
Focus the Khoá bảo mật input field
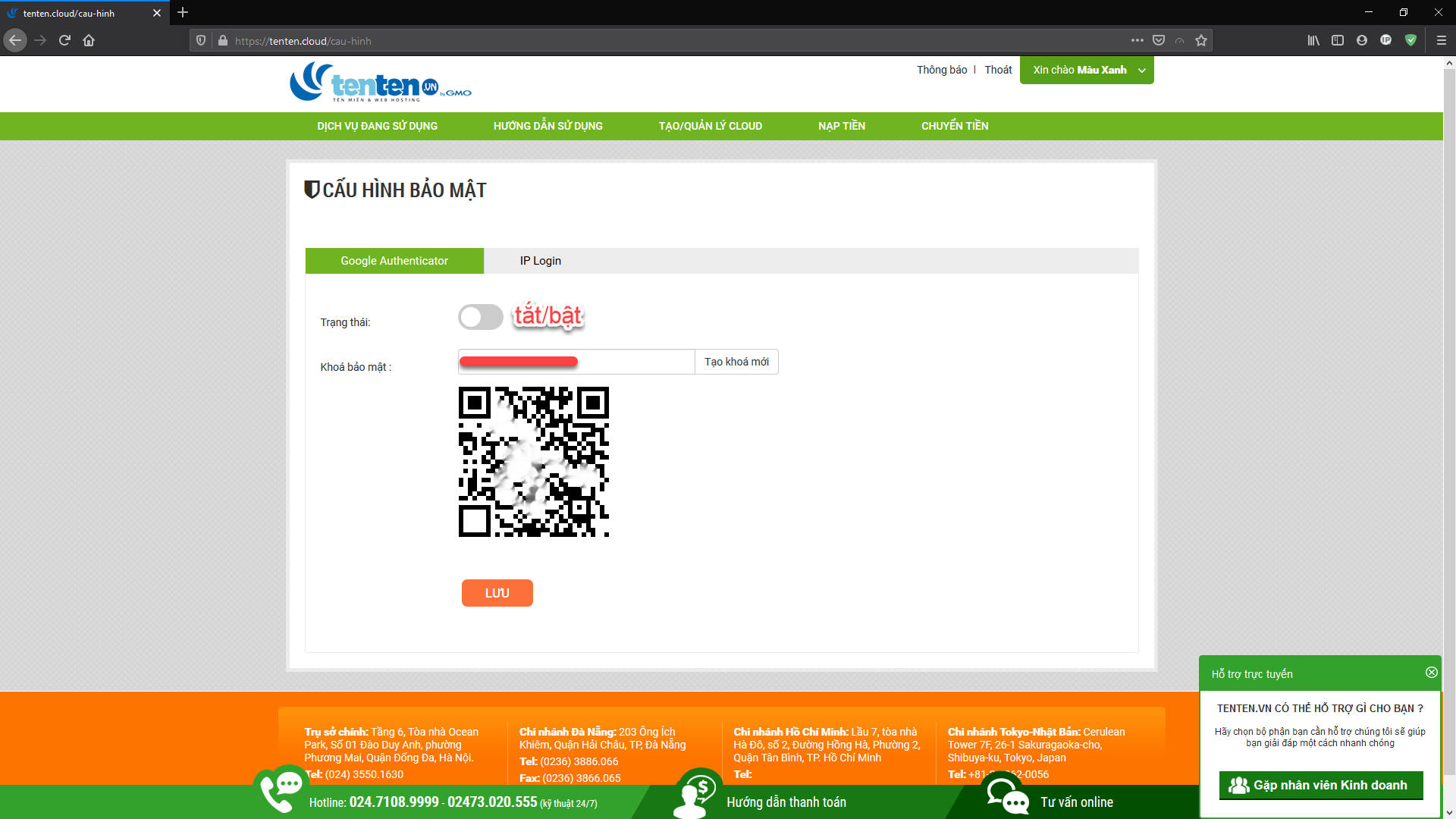coord(576,362)
